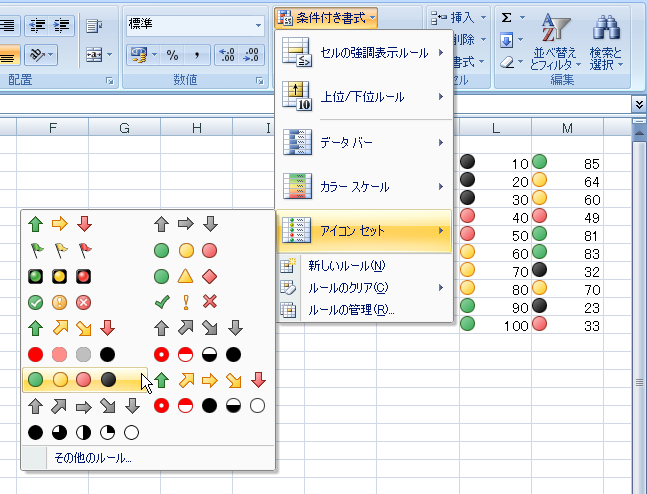Viewport: 647px width, 494px height.
Task: Pick the uncircled check, exclamation, cross set
Action: 187,301
